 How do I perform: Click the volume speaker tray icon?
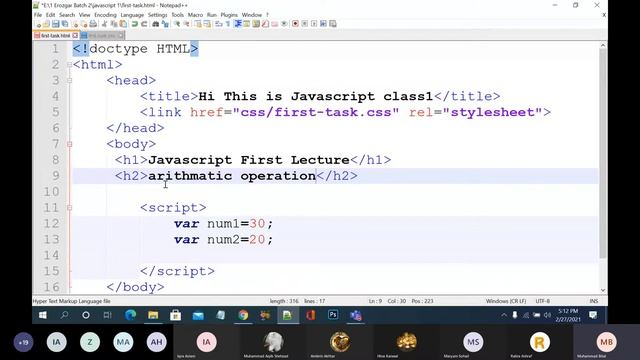[547, 315]
